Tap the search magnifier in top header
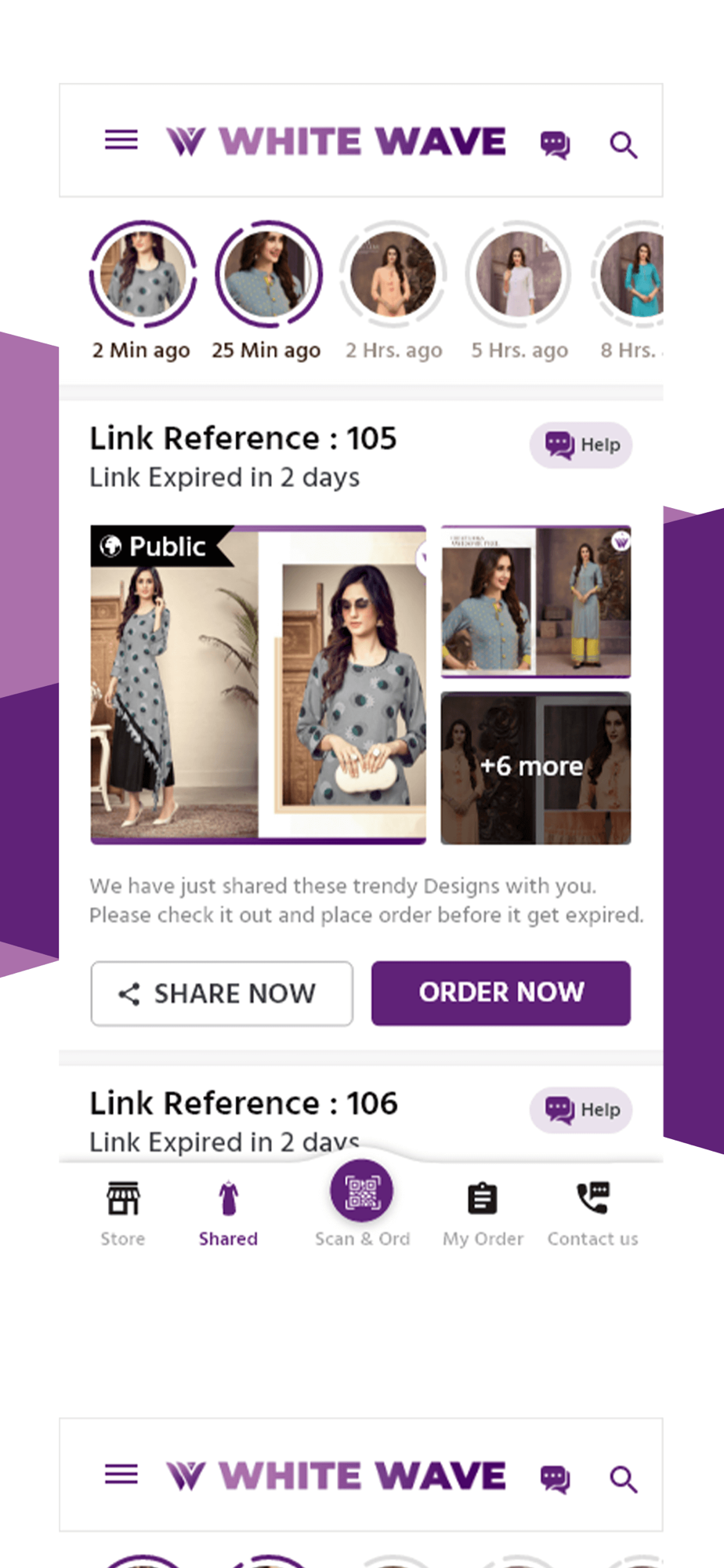This screenshot has height=1568, width=724. [624, 145]
